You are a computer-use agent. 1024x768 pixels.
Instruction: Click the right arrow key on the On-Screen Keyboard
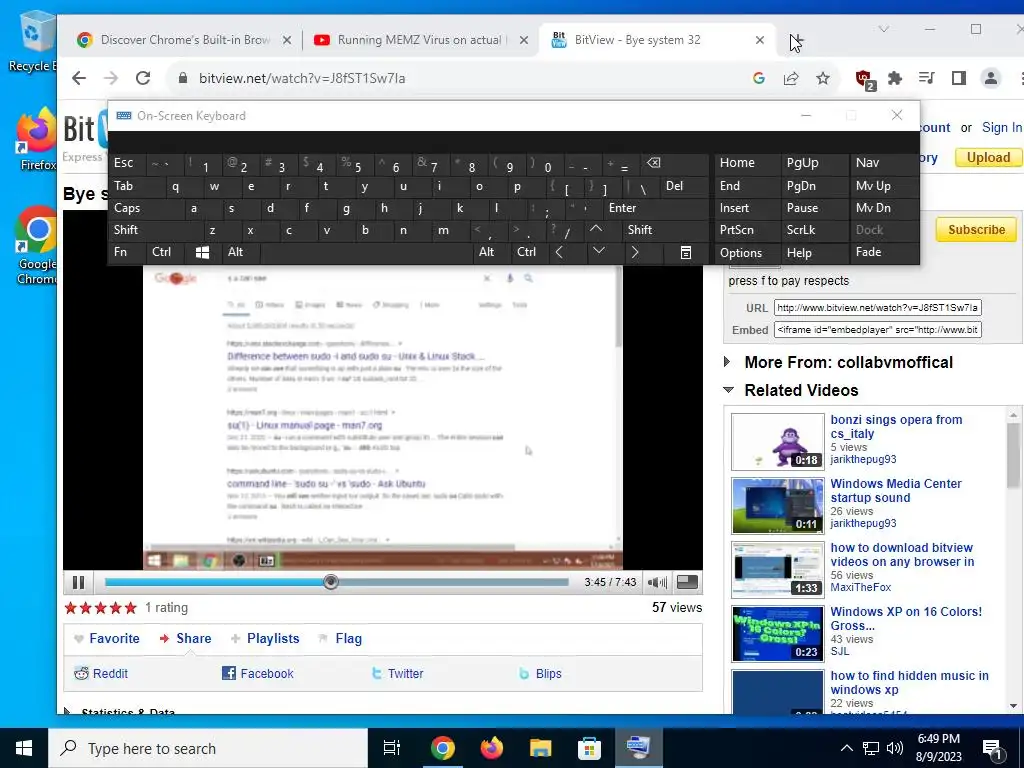tap(635, 252)
